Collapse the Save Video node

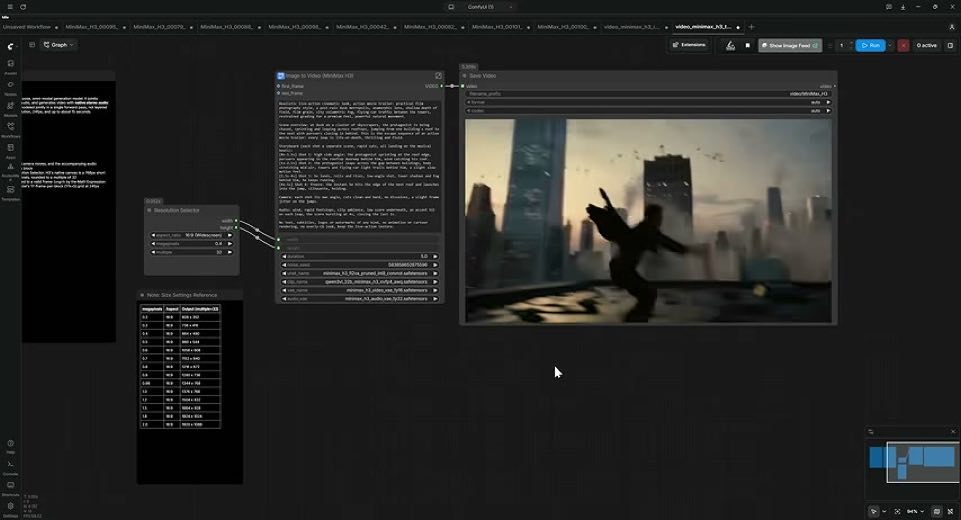[x=465, y=75]
